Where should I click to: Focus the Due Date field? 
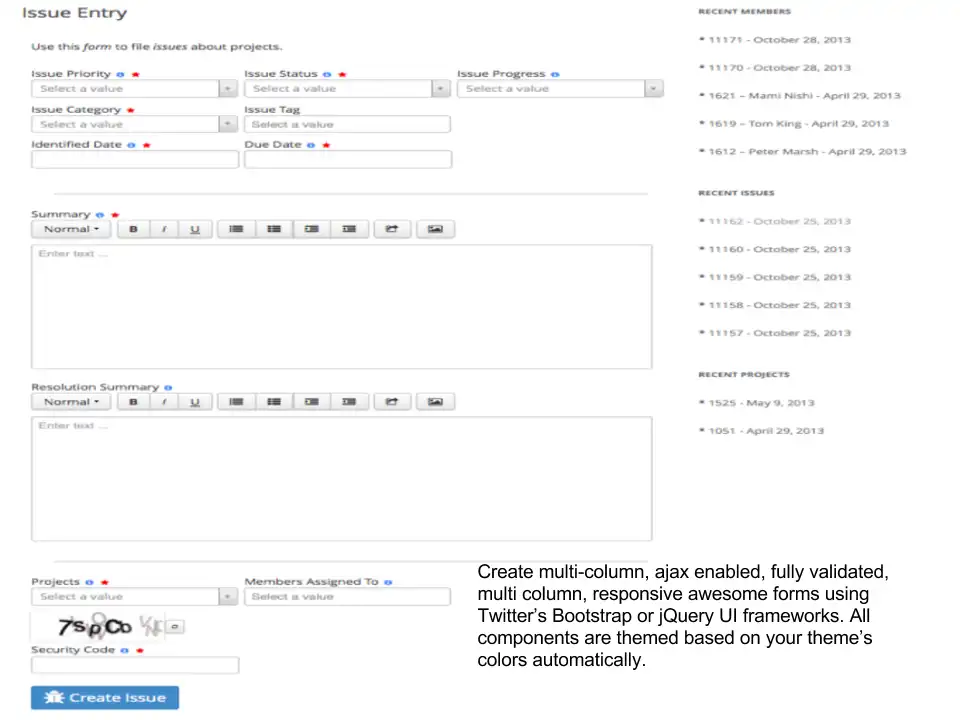coord(347,160)
